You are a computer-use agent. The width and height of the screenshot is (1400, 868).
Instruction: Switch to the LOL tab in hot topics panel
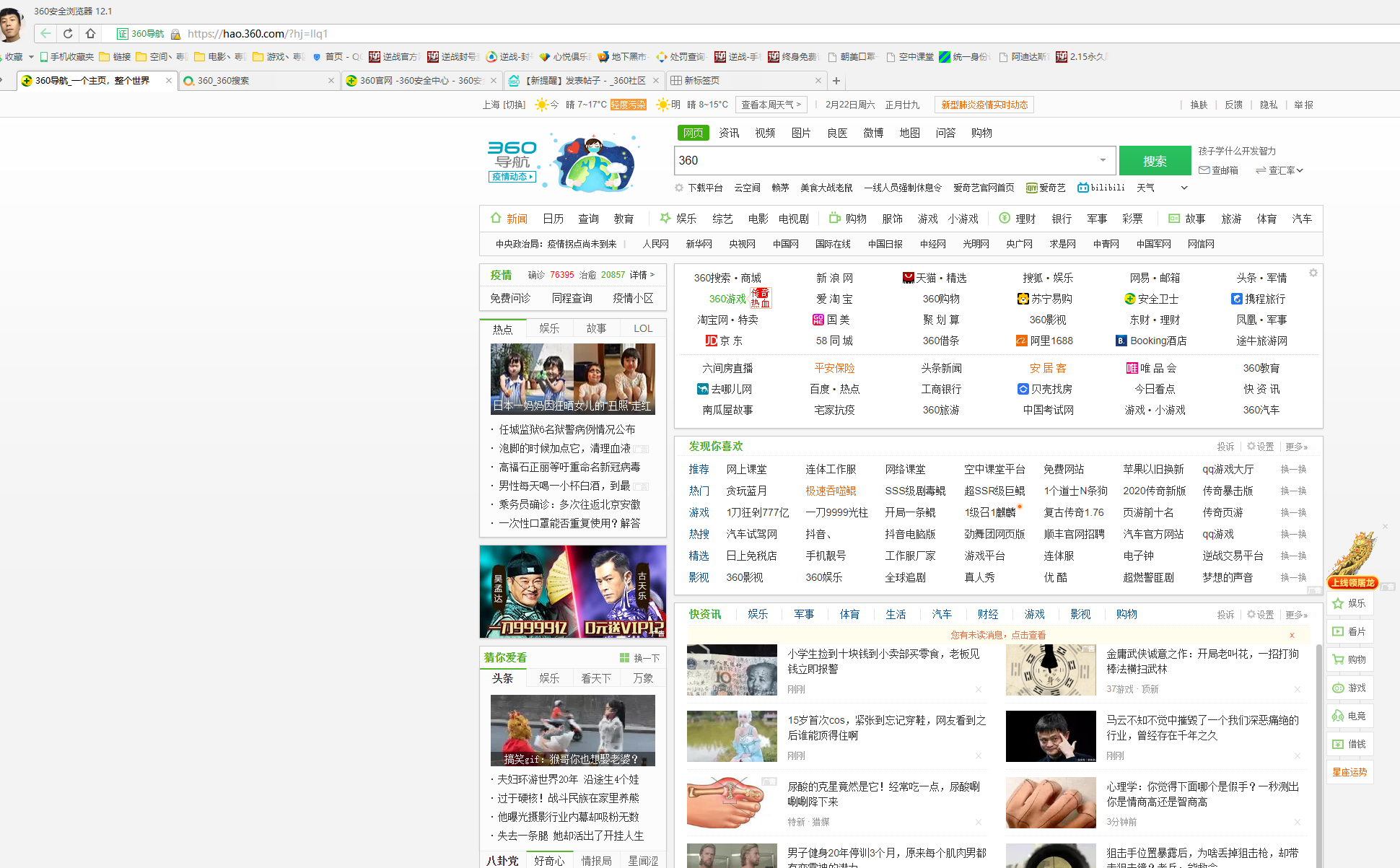point(642,328)
